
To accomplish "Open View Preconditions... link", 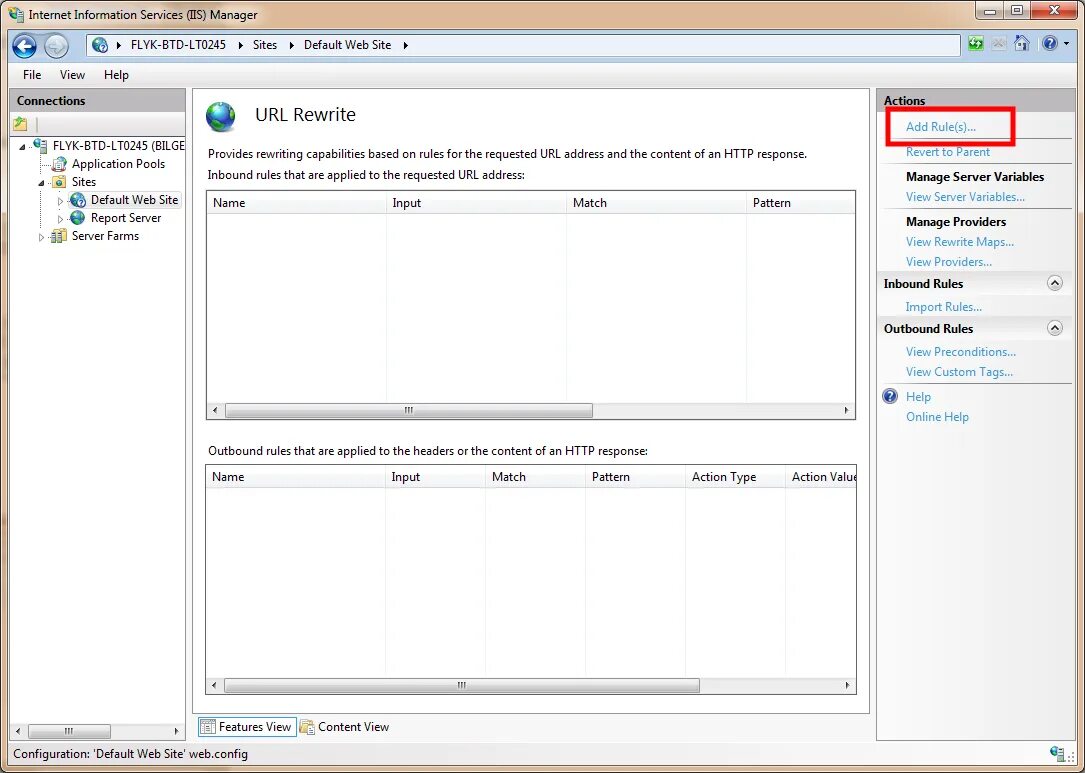I will 960,352.
